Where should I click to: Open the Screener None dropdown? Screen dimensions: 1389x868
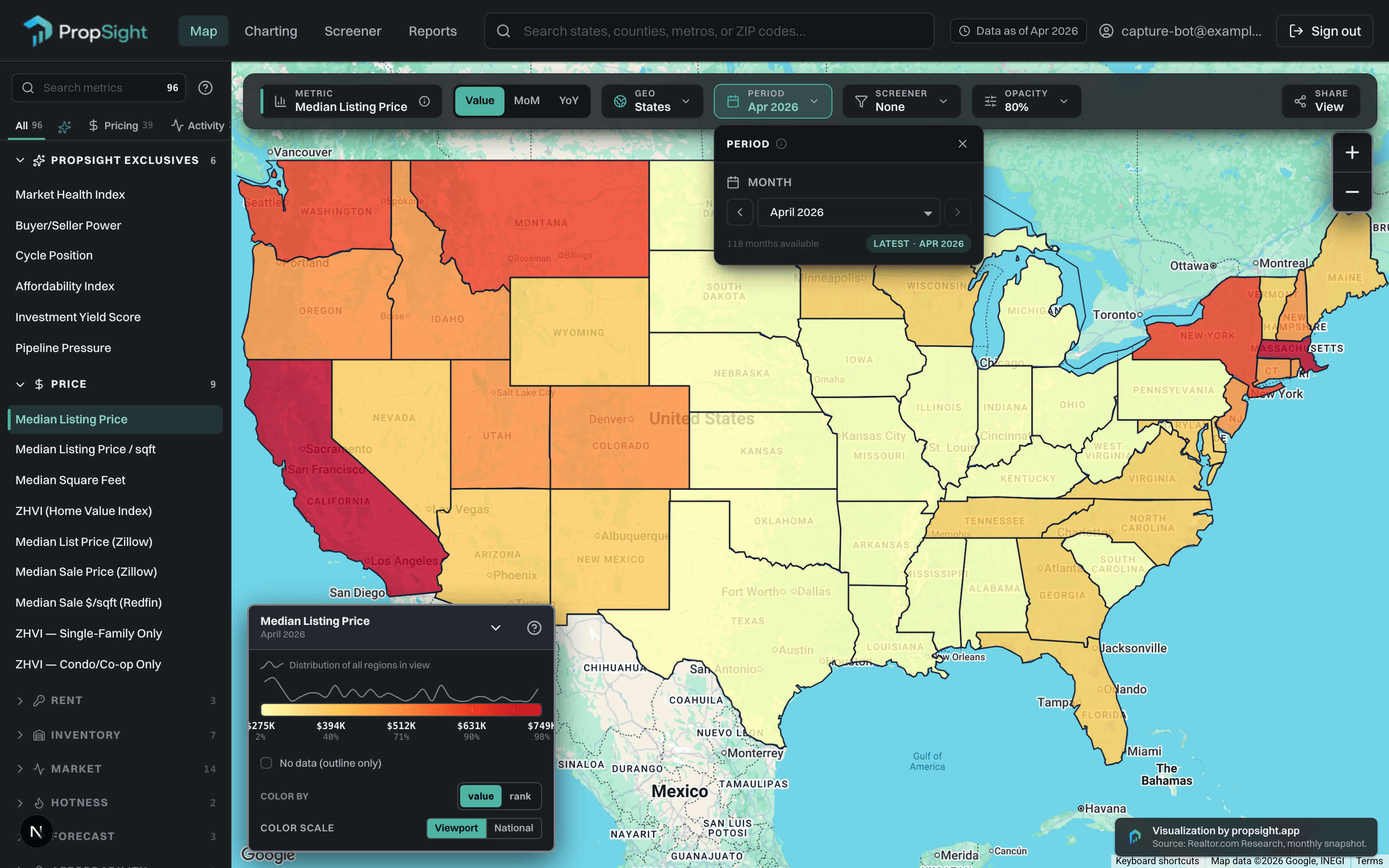901,102
